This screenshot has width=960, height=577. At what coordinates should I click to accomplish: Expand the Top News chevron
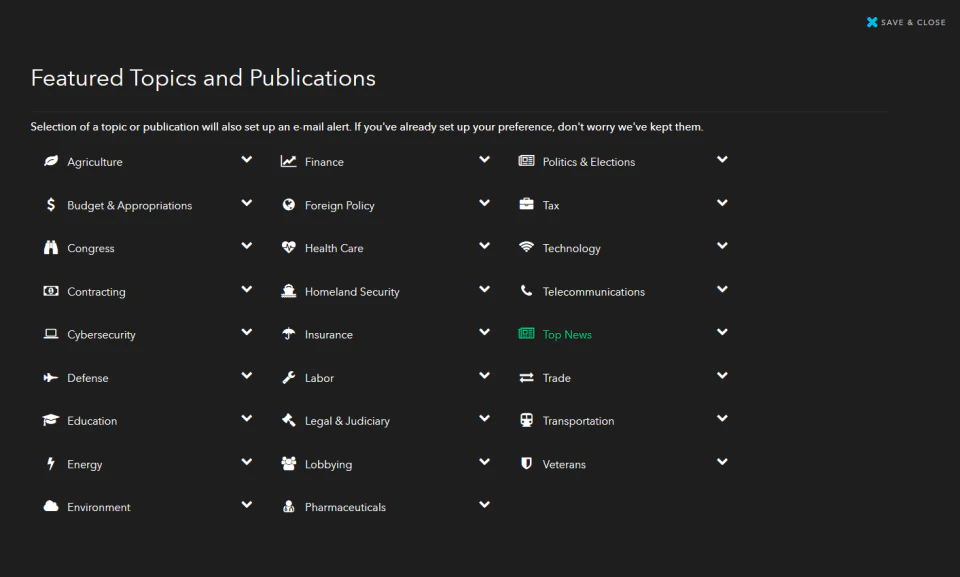(x=722, y=332)
